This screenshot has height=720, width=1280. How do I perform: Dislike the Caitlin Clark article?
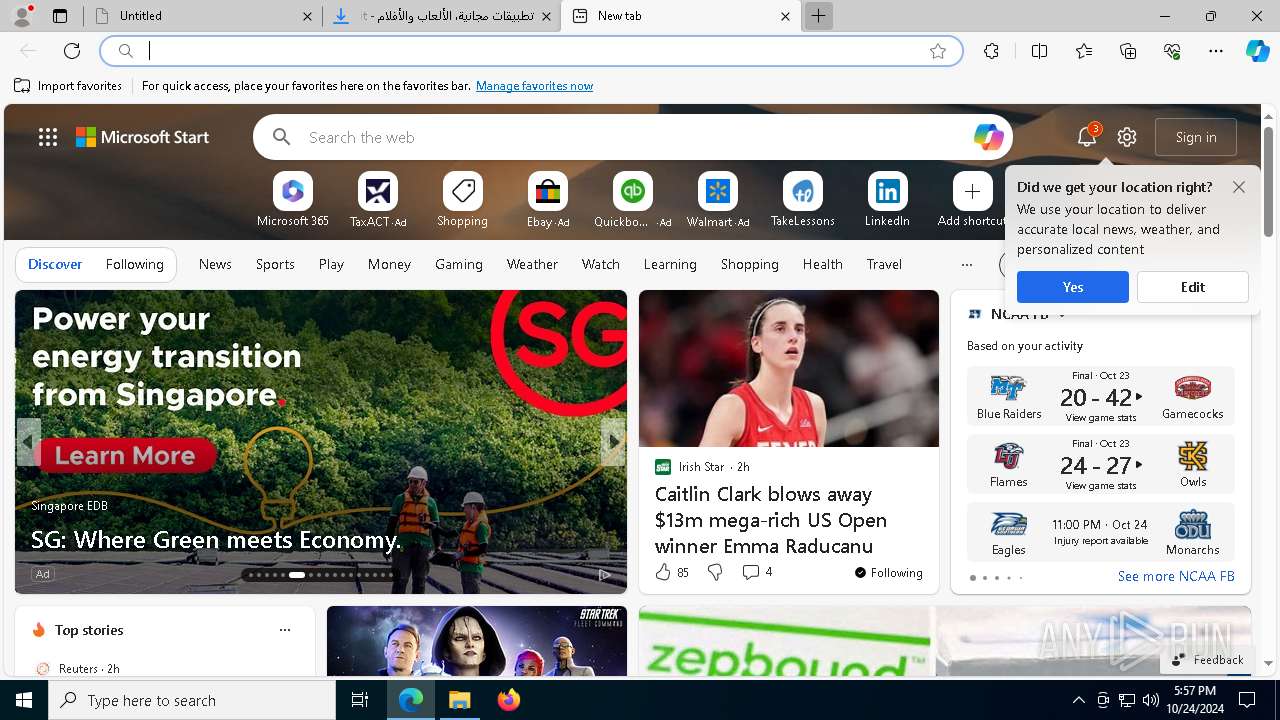(x=715, y=572)
